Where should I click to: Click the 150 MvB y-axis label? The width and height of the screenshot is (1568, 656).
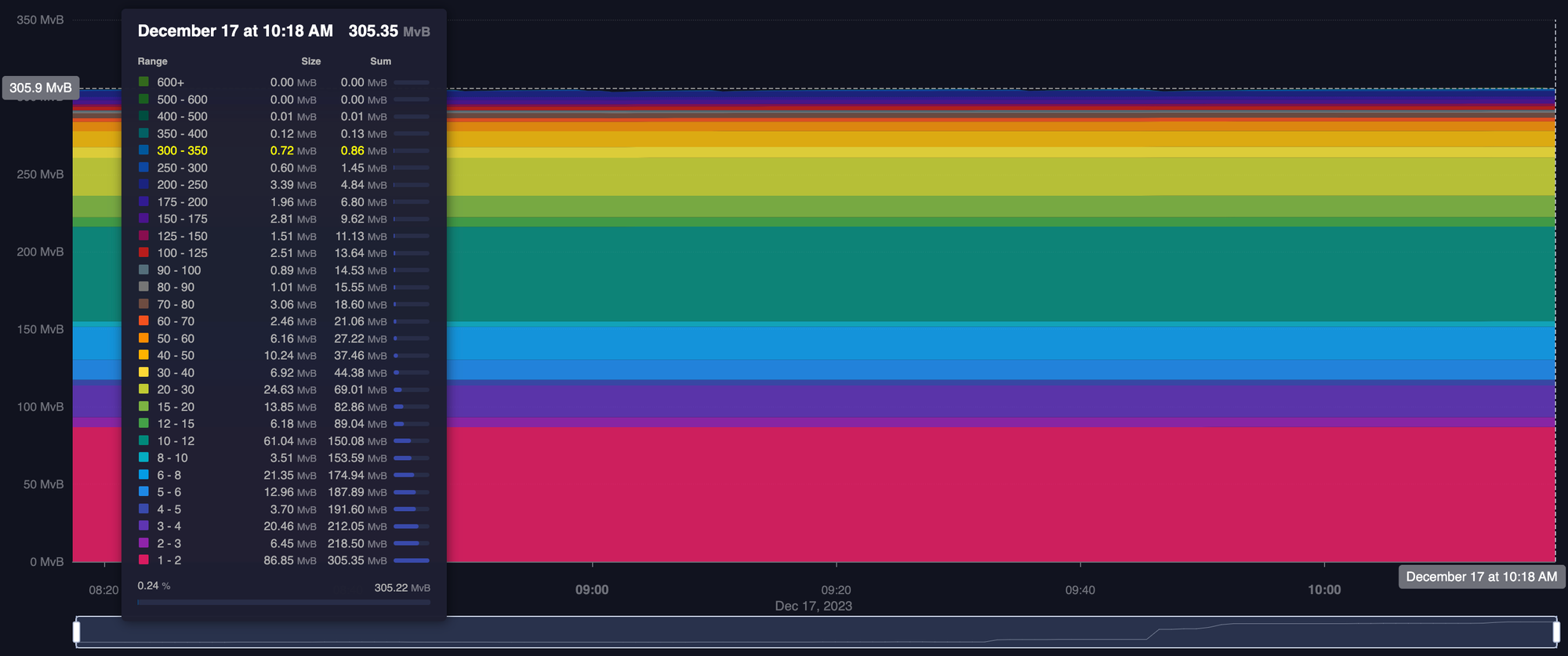coord(40,329)
